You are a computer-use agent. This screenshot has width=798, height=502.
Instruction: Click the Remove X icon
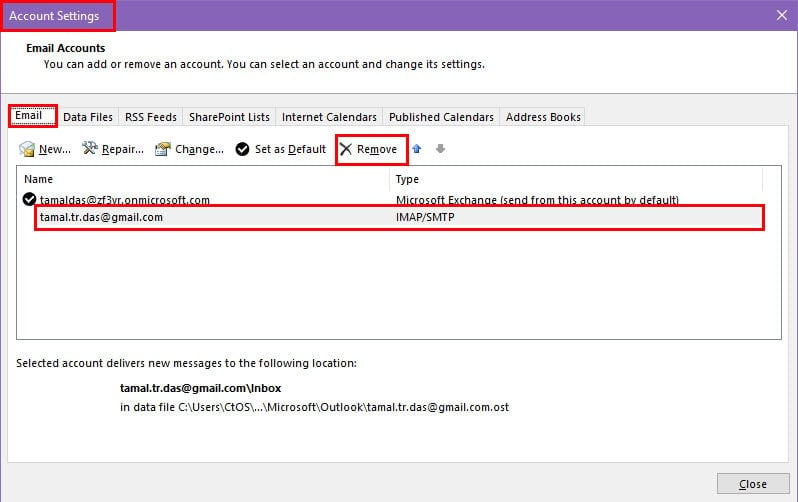click(x=346, y=149)
